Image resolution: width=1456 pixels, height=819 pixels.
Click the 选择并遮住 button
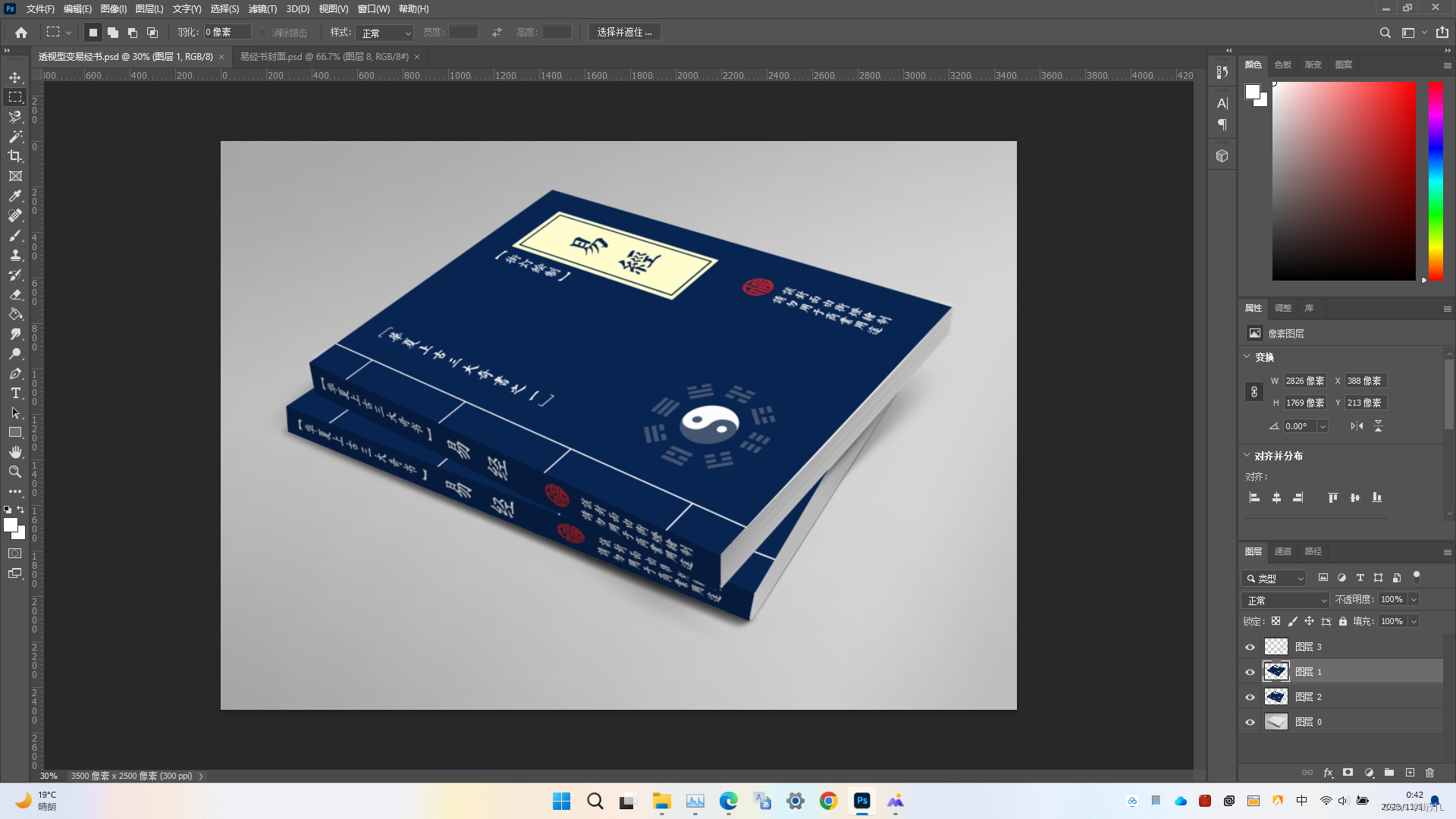pyautogui.click(x=624, y=32)
